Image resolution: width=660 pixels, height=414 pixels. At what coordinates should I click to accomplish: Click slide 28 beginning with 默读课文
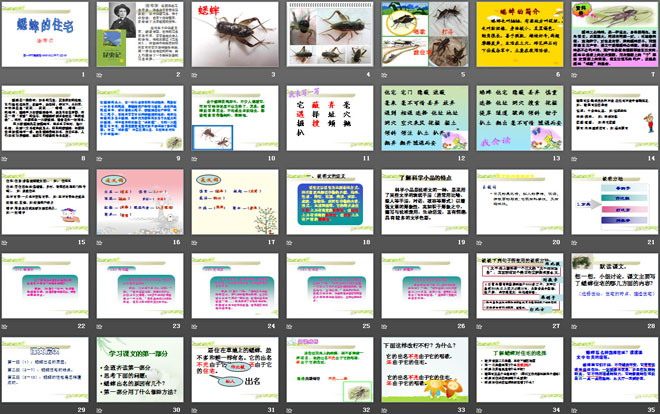611,287
